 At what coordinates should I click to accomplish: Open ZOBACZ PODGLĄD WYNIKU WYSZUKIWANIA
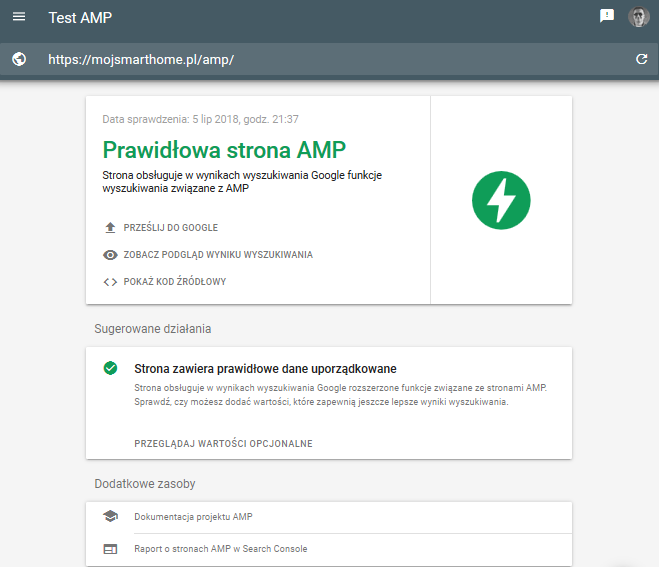tap(218, 255)
